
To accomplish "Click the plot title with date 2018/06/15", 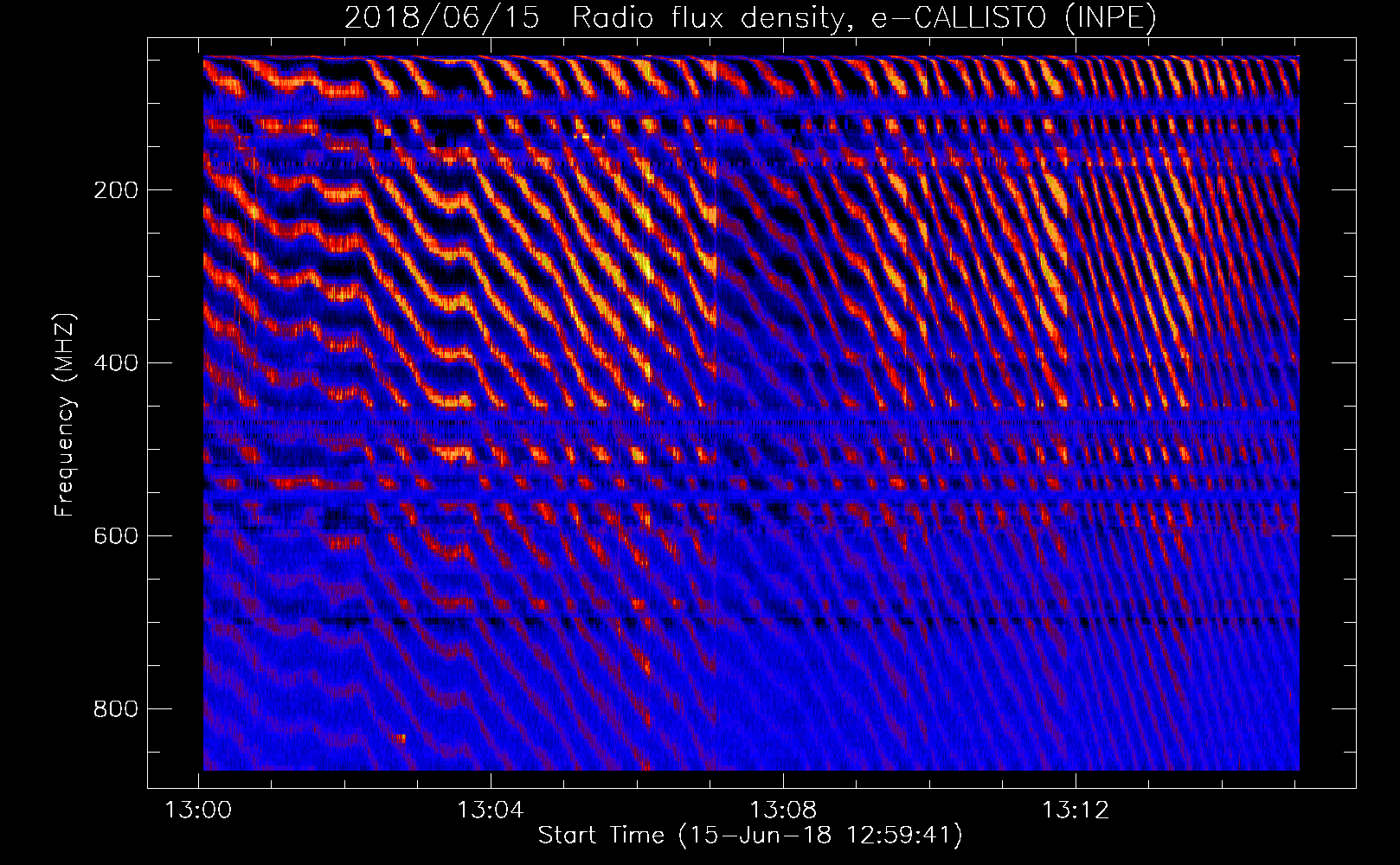I will (x=750, y=17).
